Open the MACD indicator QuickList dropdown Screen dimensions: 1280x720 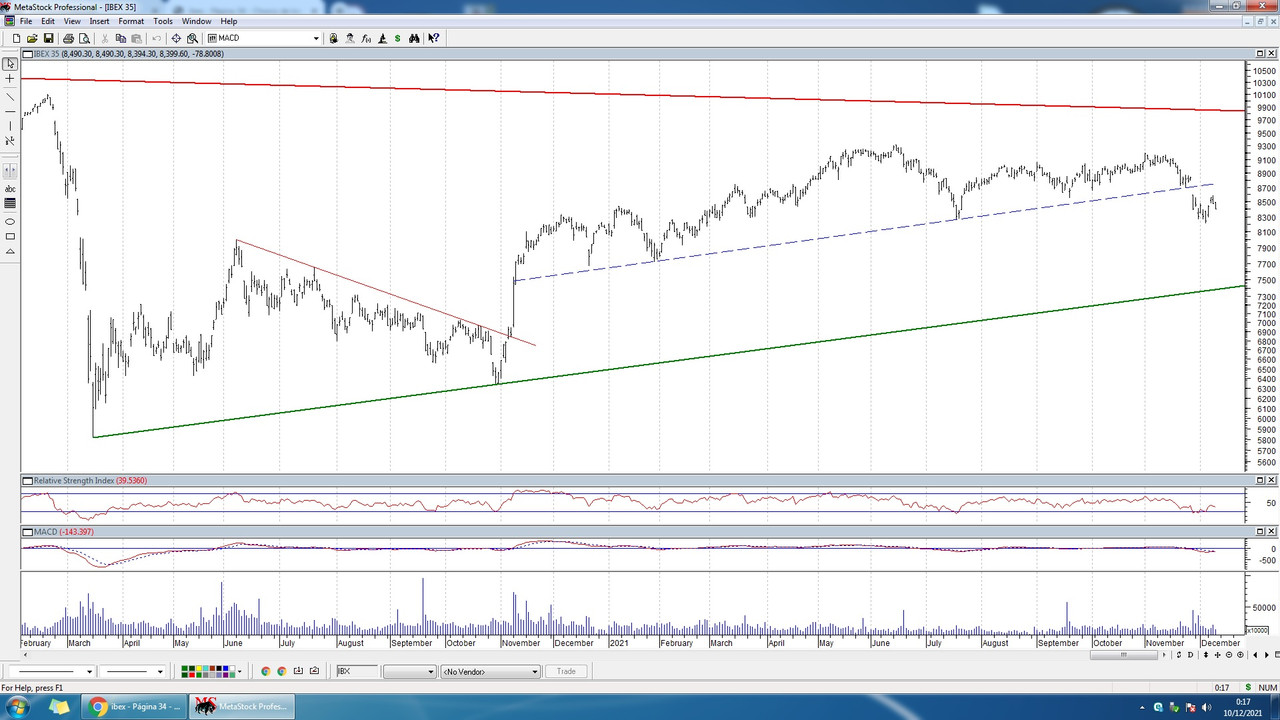(316, 38)
